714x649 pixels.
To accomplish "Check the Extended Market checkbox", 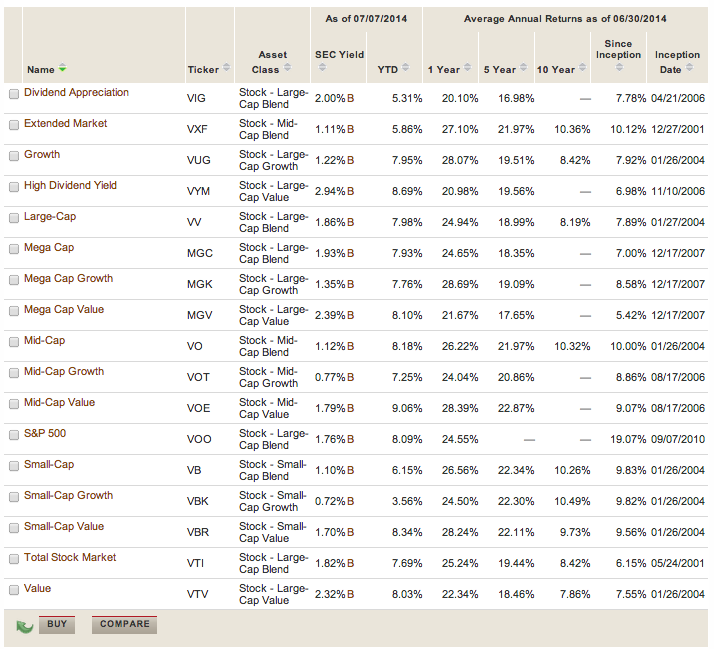I will point(14,125).
